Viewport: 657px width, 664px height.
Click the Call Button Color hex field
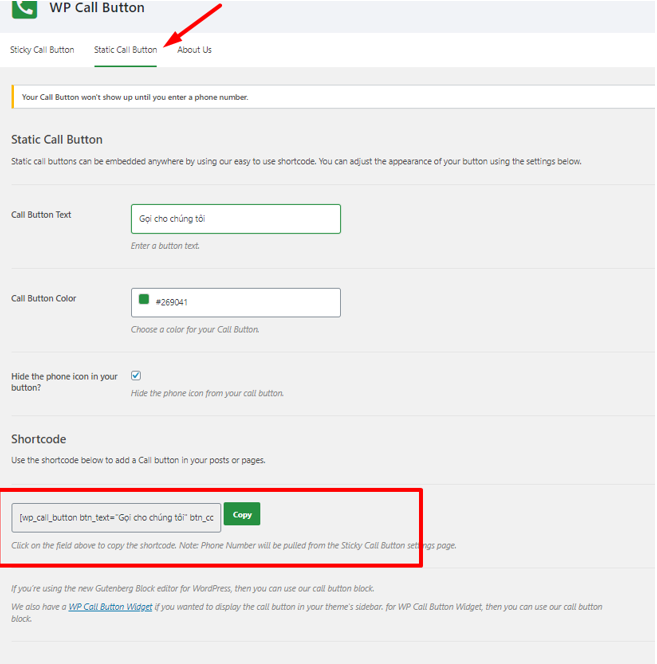(236, 302)
